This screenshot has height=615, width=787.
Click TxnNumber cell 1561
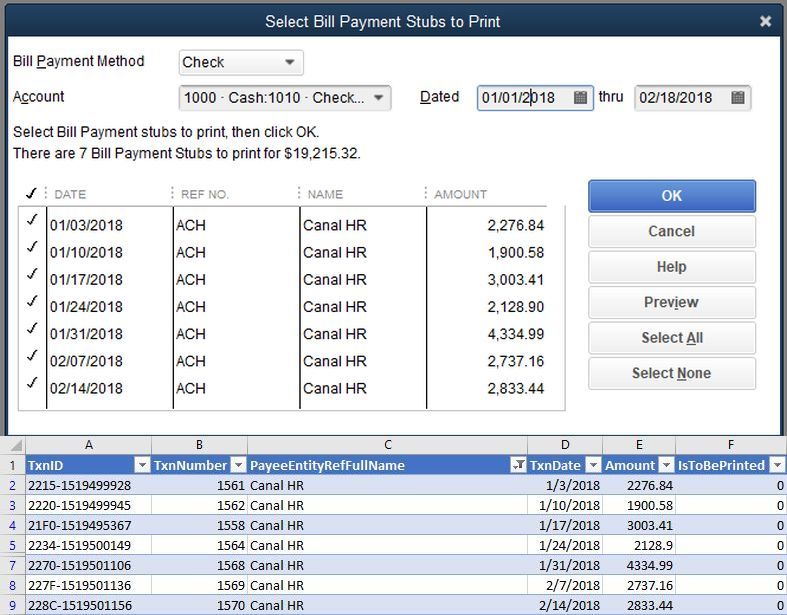(199, 485)
